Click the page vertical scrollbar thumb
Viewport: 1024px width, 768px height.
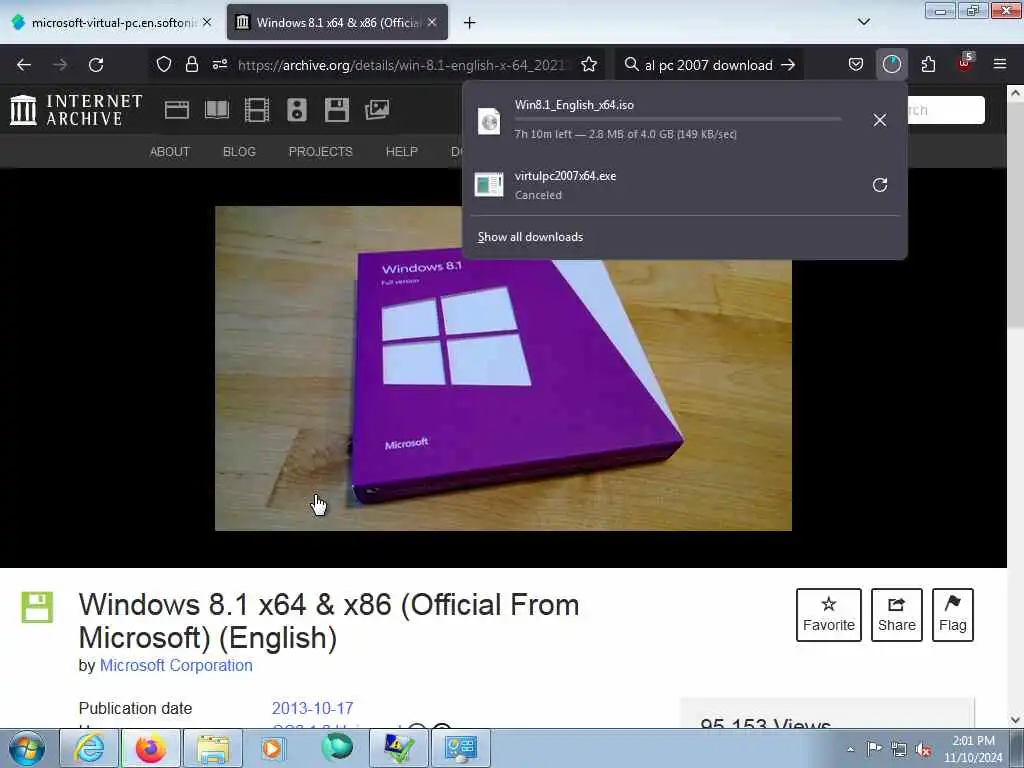point(1015,216)
